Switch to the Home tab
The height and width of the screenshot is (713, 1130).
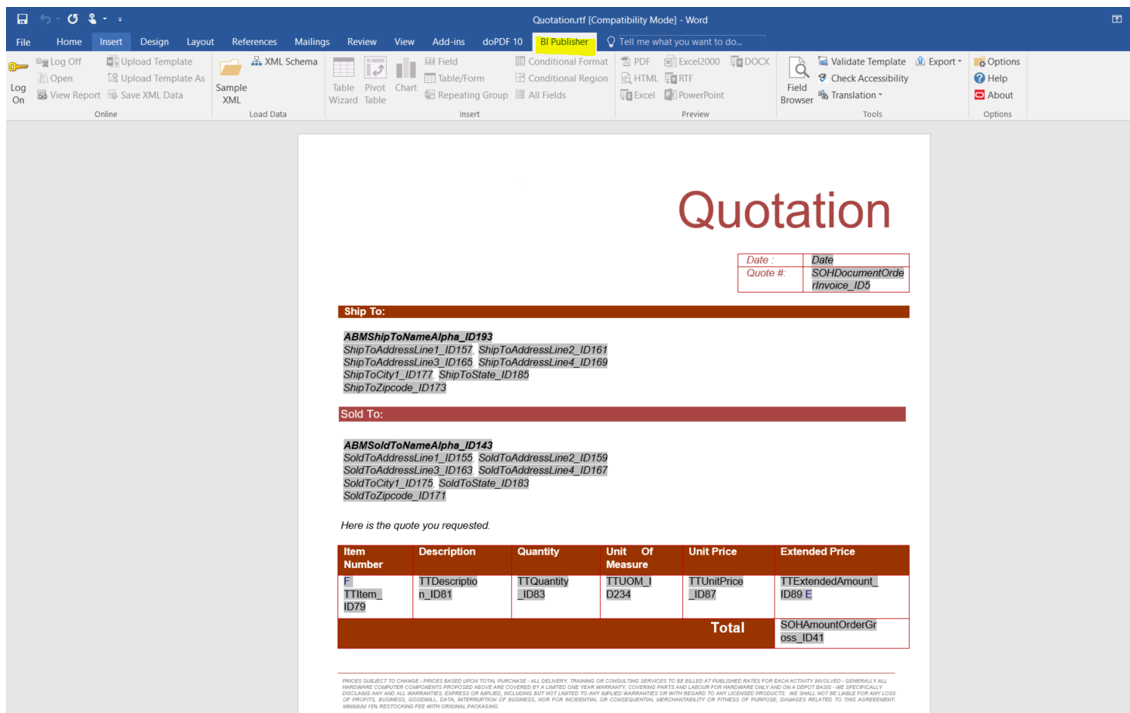(x=69, y=42)
